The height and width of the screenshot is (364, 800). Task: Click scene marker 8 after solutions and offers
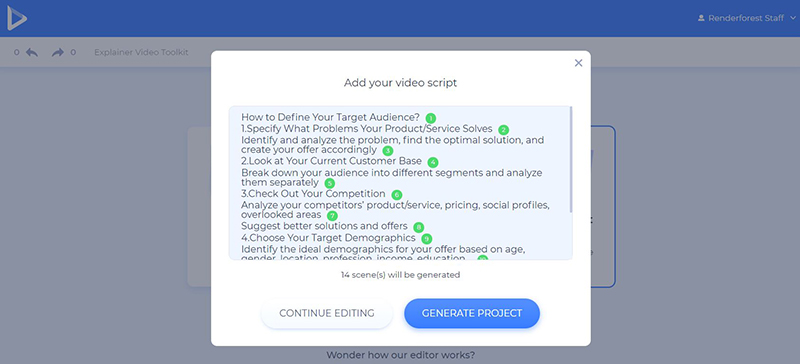(x=418, y=227)
